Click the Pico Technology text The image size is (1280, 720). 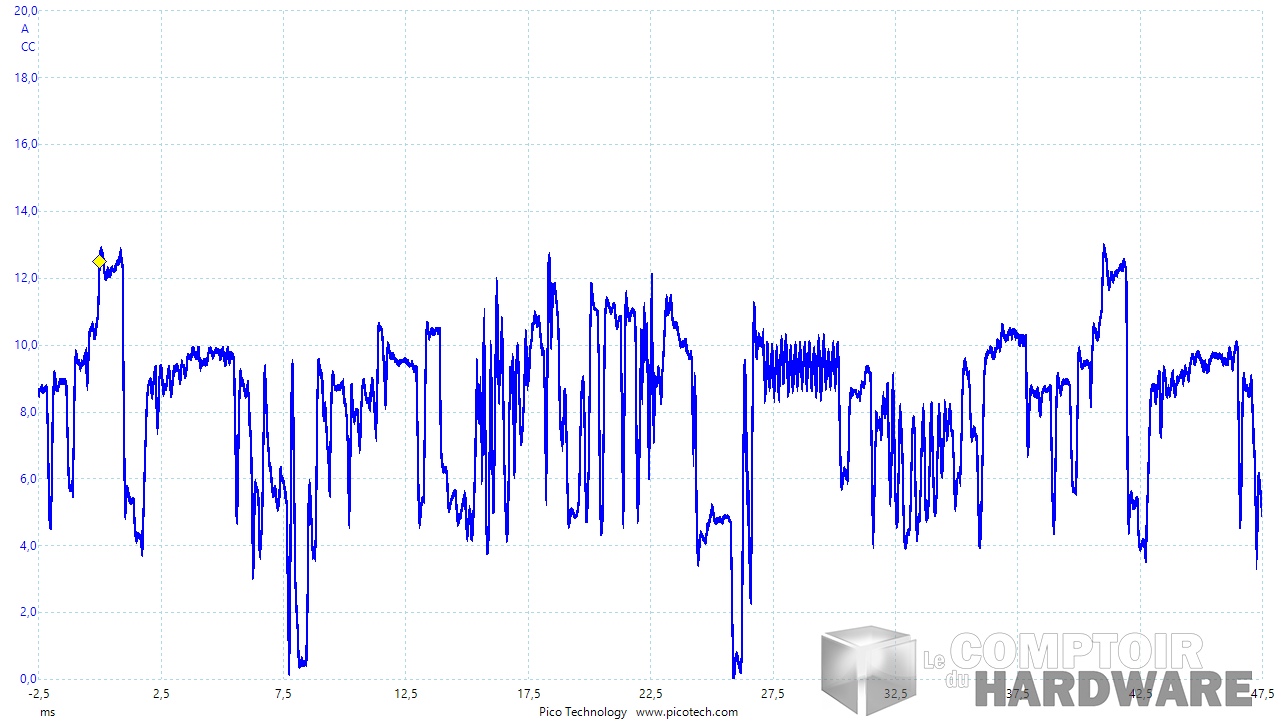pos(583,712)
